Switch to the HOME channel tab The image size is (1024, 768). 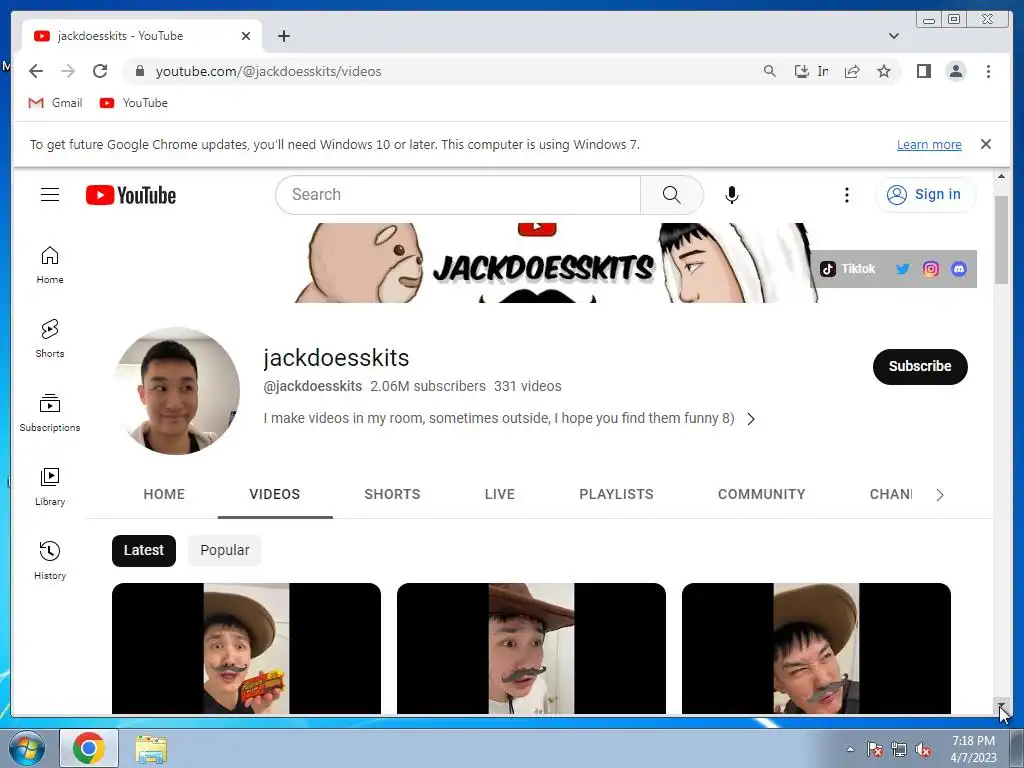coord(164,494)
